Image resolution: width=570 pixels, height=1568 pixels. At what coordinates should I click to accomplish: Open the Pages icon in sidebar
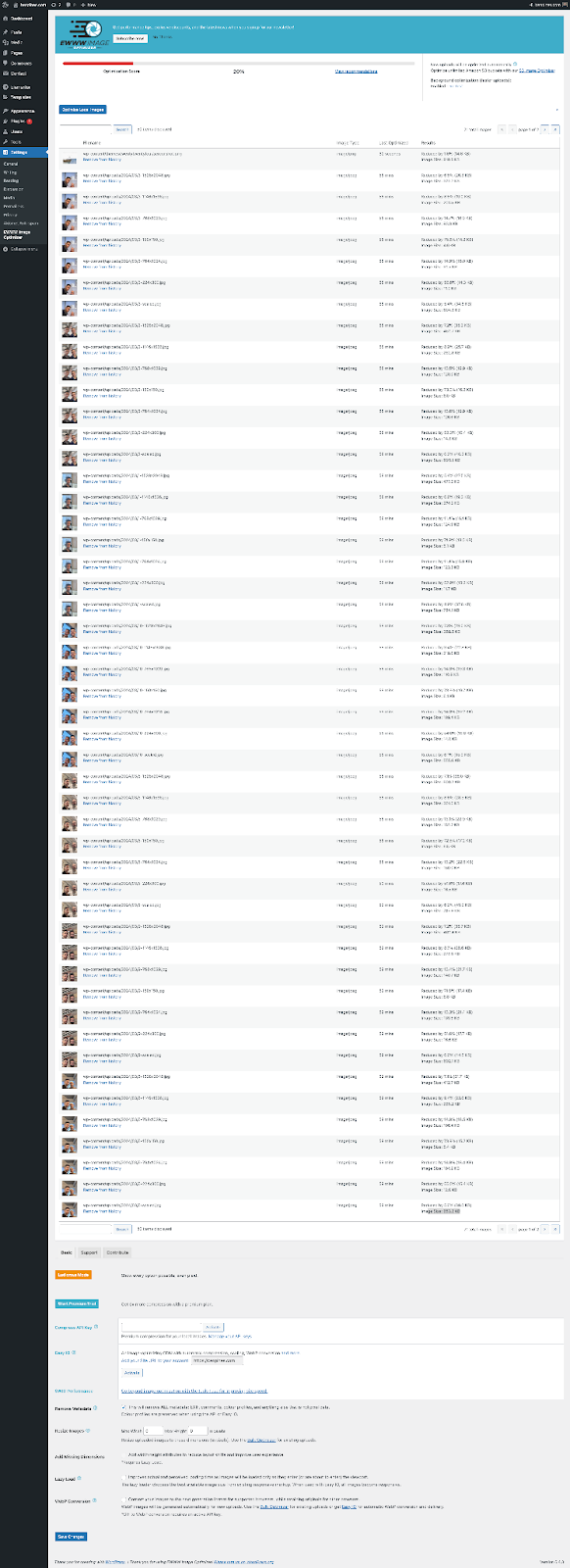pyautogui.click(x=6, y=53)
